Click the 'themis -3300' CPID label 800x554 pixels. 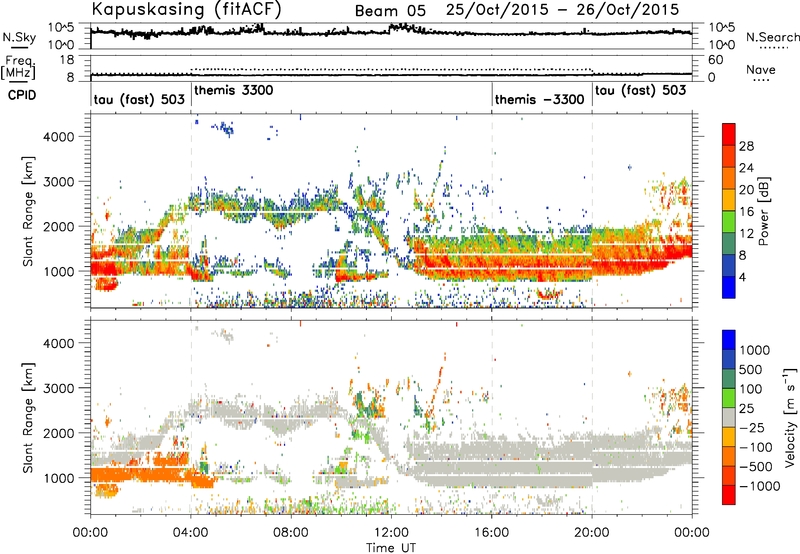tap(539, 99)
